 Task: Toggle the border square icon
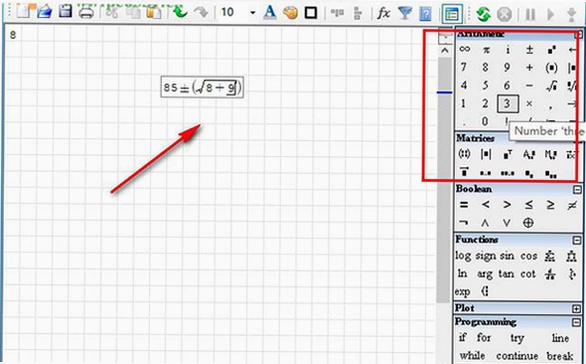tap(311, 13)
